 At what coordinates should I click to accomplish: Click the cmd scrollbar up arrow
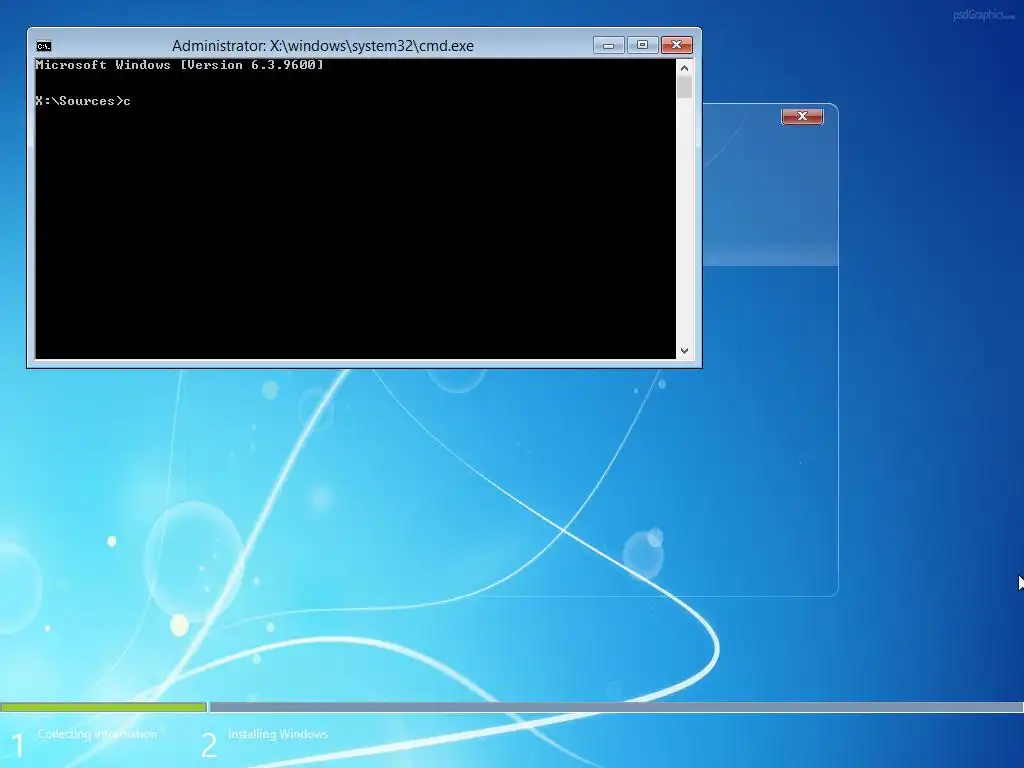tap(684, 68)
